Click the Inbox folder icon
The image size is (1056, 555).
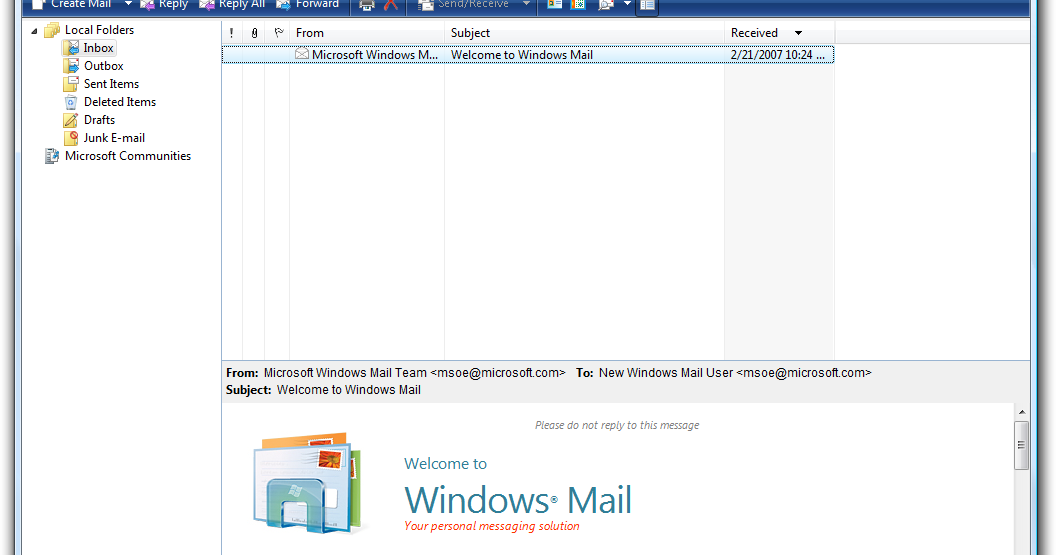(x=71, y=48)
